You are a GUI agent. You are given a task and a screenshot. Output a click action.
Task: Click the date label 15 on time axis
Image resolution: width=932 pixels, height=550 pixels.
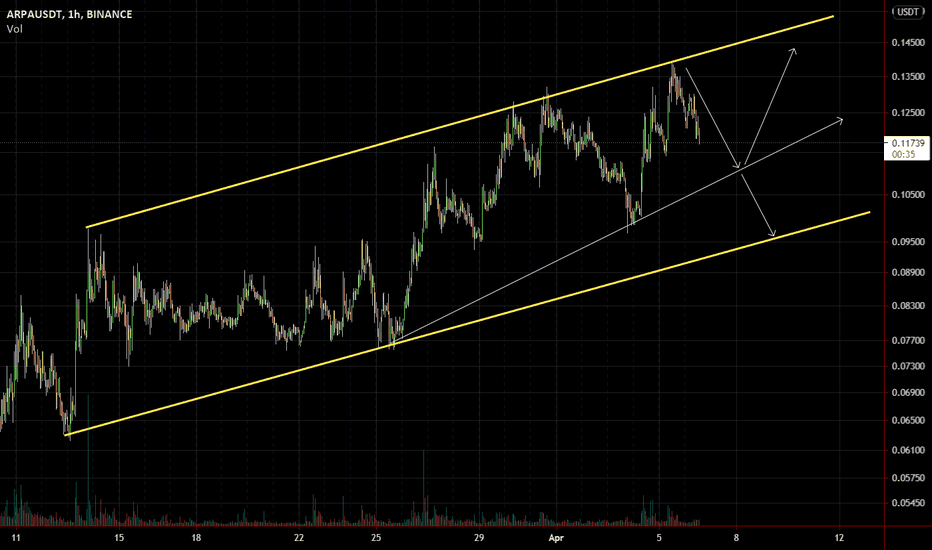[119, 538]
